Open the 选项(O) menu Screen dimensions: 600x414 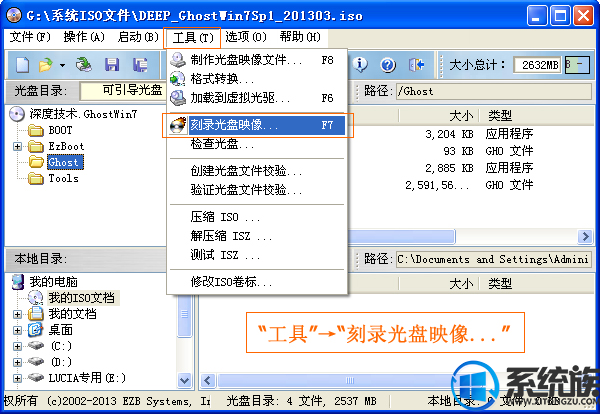coord(246,37)
